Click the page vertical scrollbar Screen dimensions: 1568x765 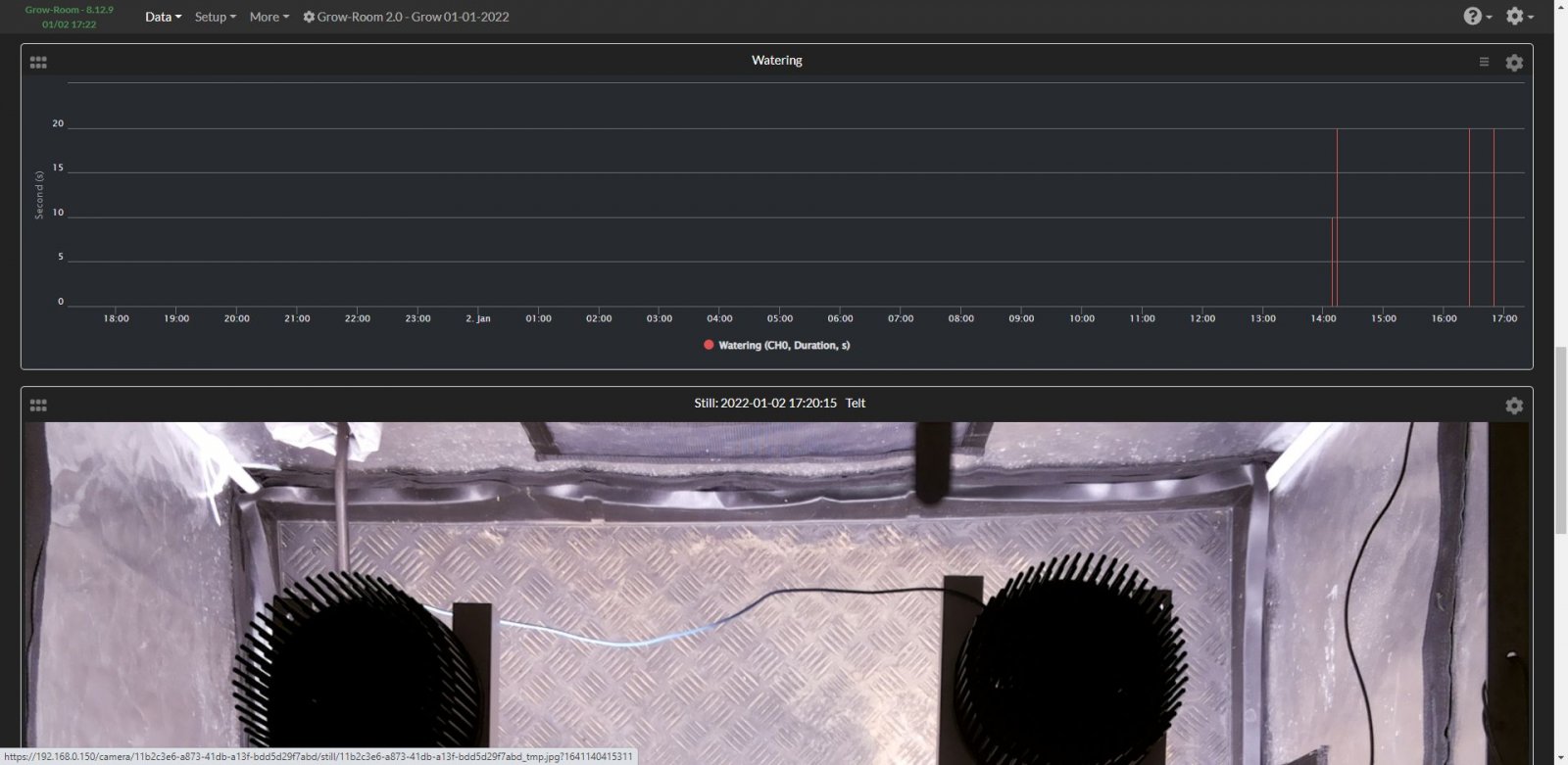1561,441
